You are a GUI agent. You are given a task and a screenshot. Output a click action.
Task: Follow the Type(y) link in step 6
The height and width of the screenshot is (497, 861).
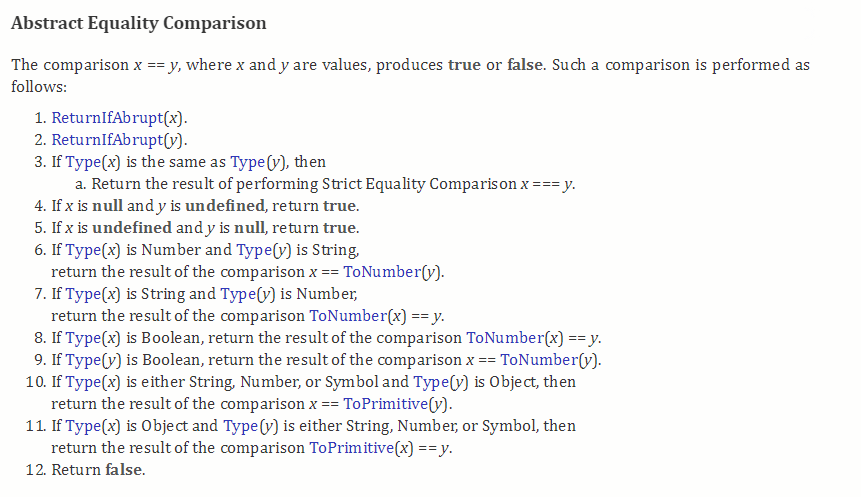(254, 250)
